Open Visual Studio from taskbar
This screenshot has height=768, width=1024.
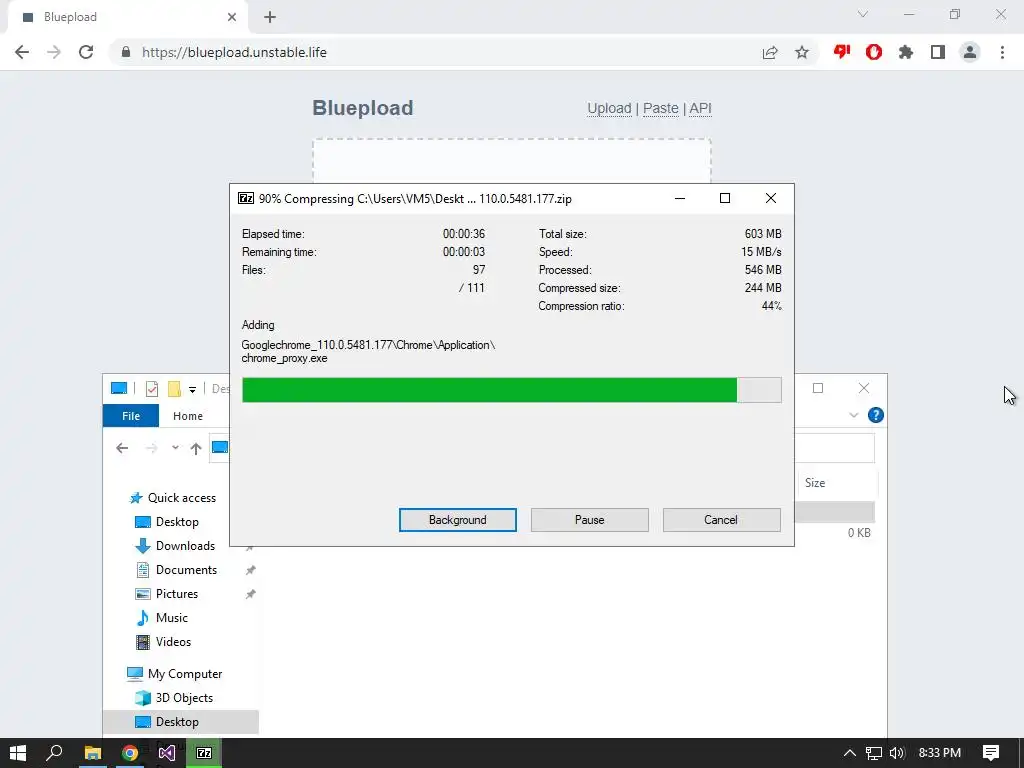[167, 753]
